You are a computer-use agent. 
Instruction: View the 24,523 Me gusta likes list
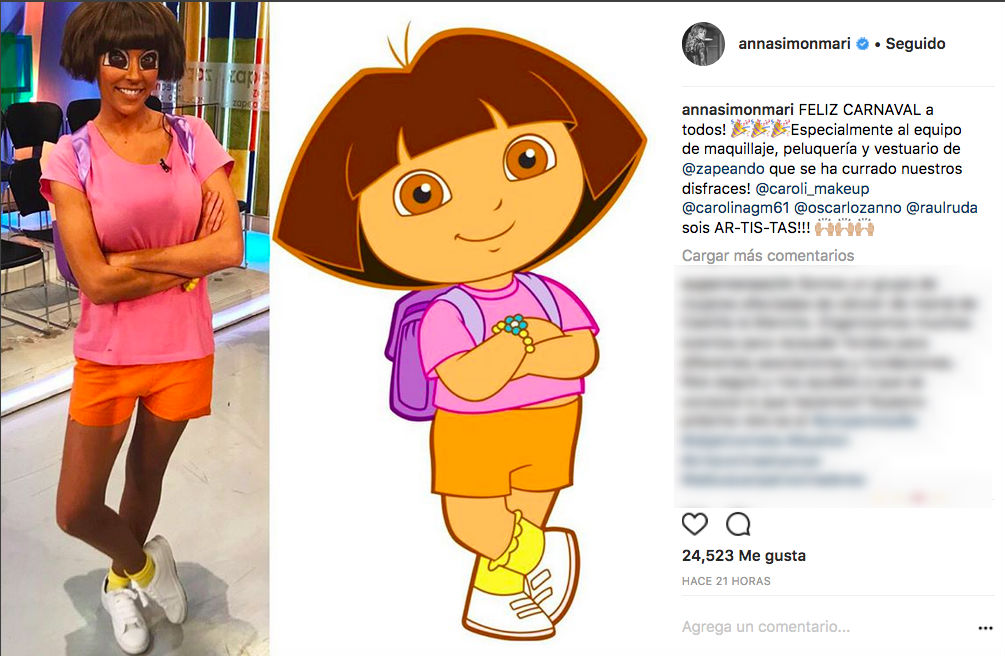[x=743, y=555]
